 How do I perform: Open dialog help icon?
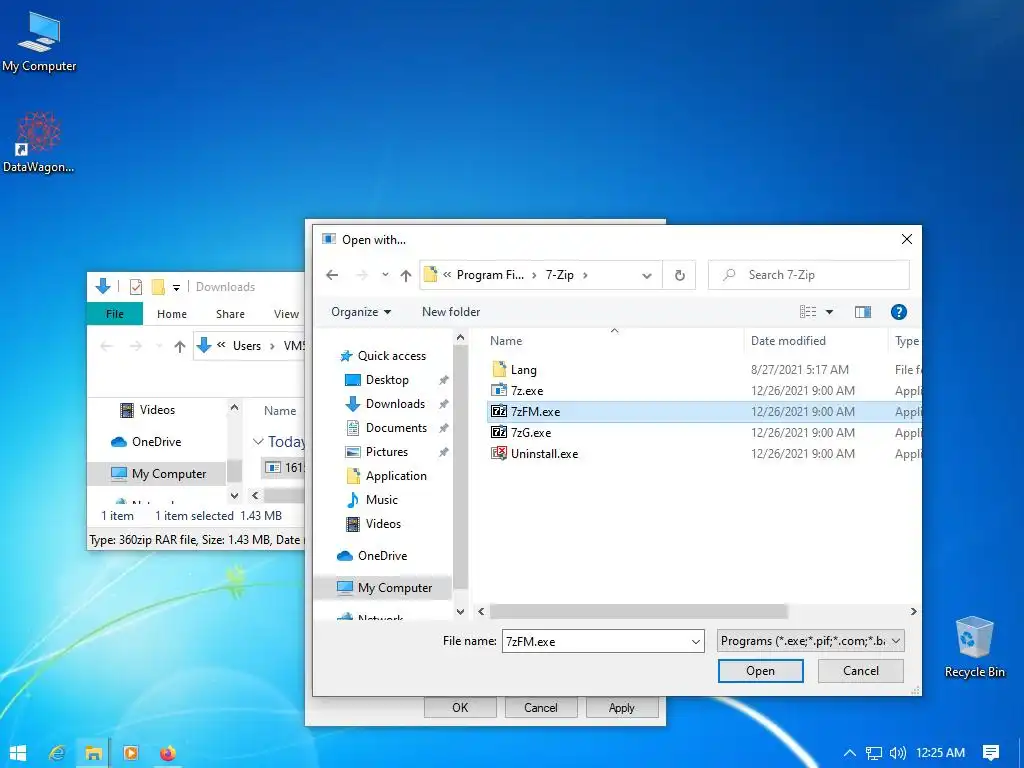pyautogui.click(x=899, y=312)
